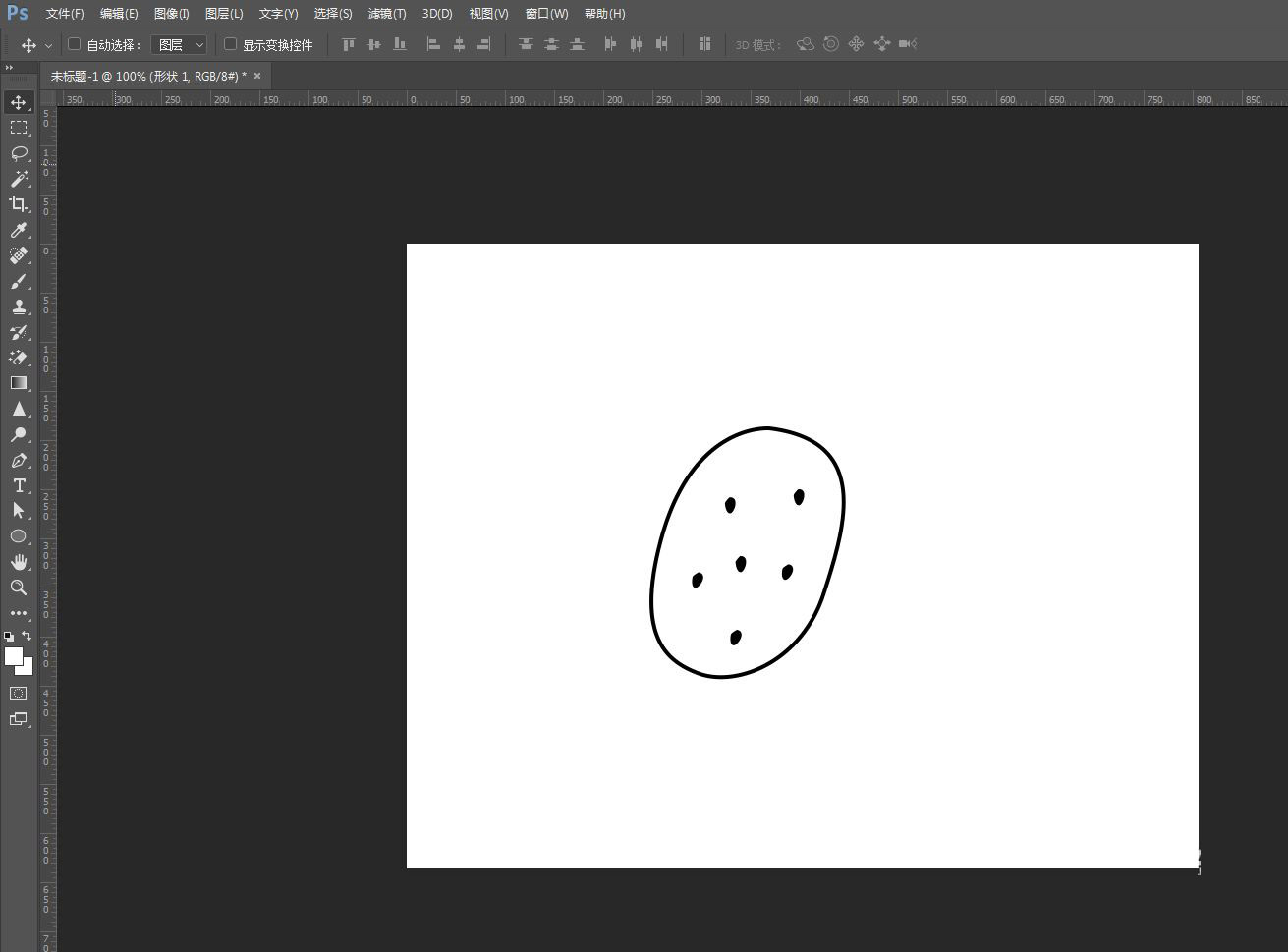1288x952 pixels.
Task: Open the foreground color swatch
Action: 13,655
